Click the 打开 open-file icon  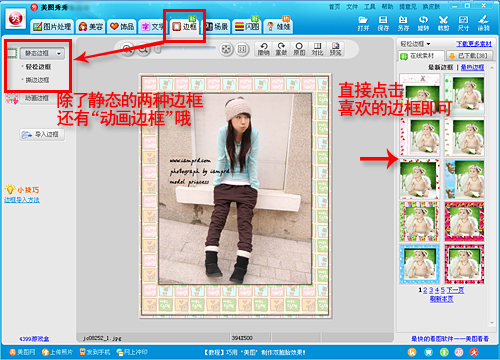click(363, 23)
